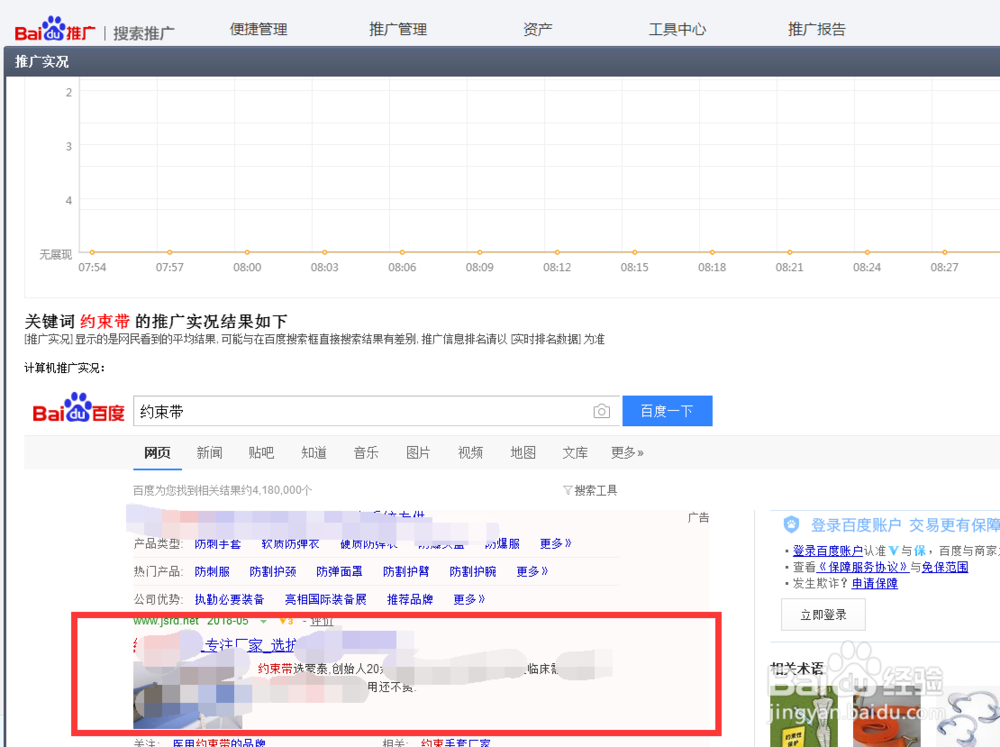Viewport: 1000px width, 747px height.
Task: Click the 立即登录 button
Action: pyautogui.click(x=823, y=615)
